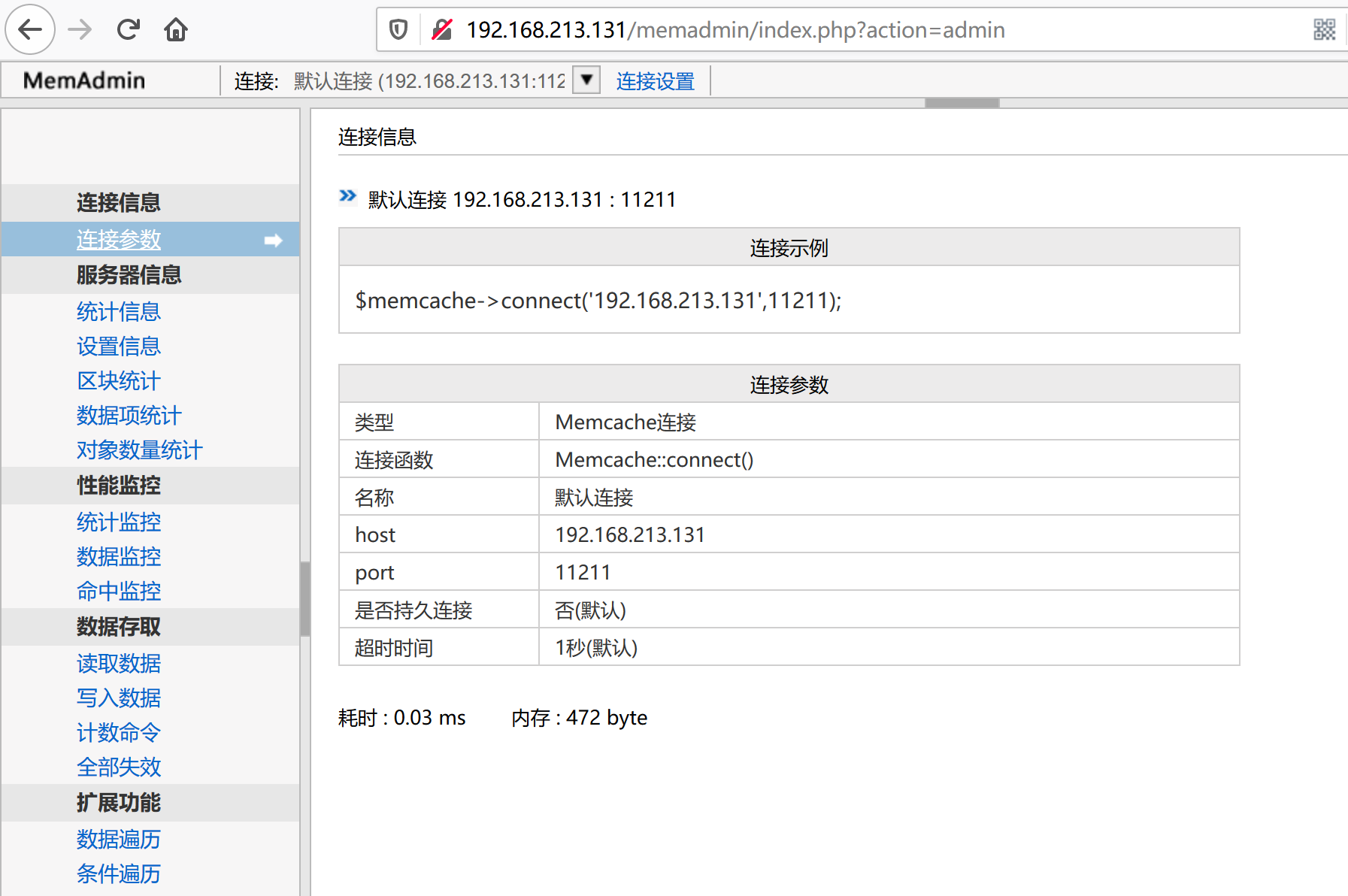Image resolution: width=1348 pixels, height=896 pixels.
Task: Click the 数据存取 sidebar section header
Action: tap(150, 627)
